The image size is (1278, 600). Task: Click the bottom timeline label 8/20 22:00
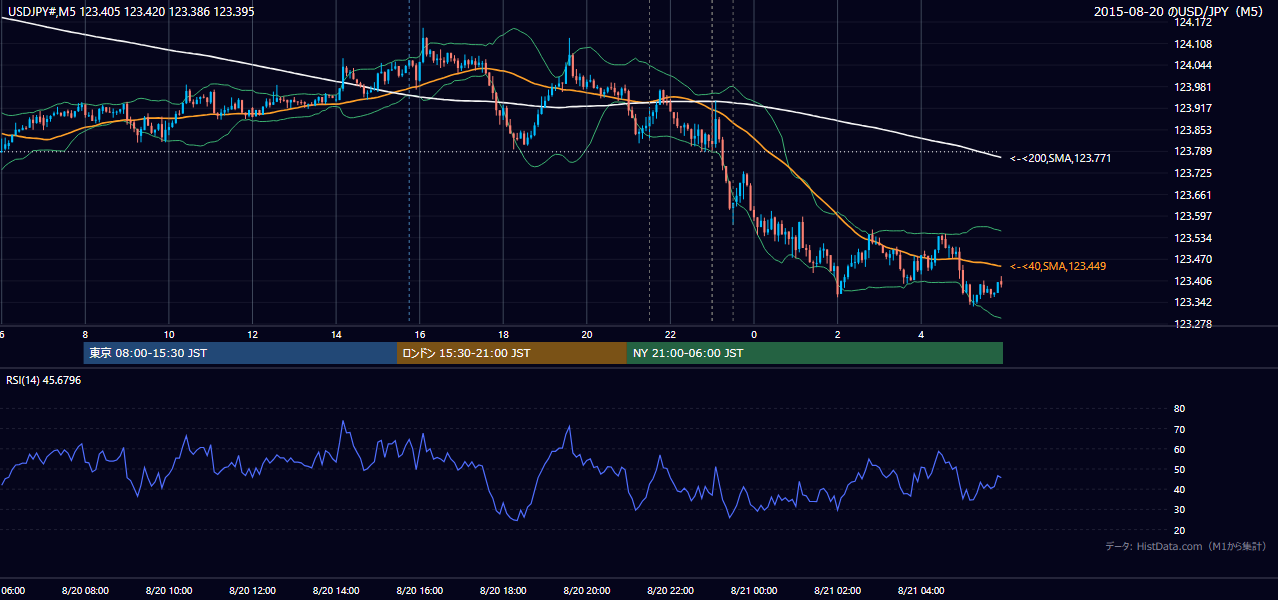(x=670, y=590)
